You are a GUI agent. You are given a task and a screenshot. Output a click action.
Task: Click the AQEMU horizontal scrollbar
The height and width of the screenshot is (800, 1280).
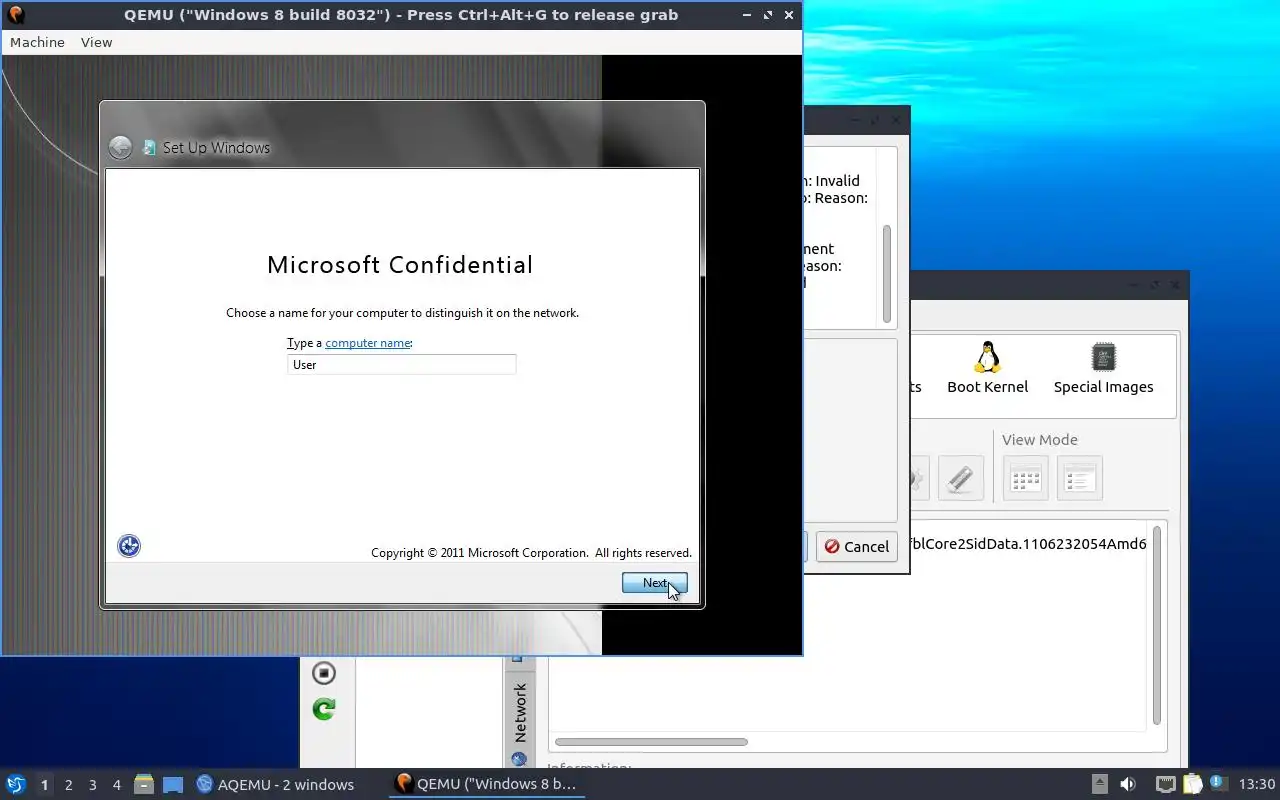pos(651,742)
